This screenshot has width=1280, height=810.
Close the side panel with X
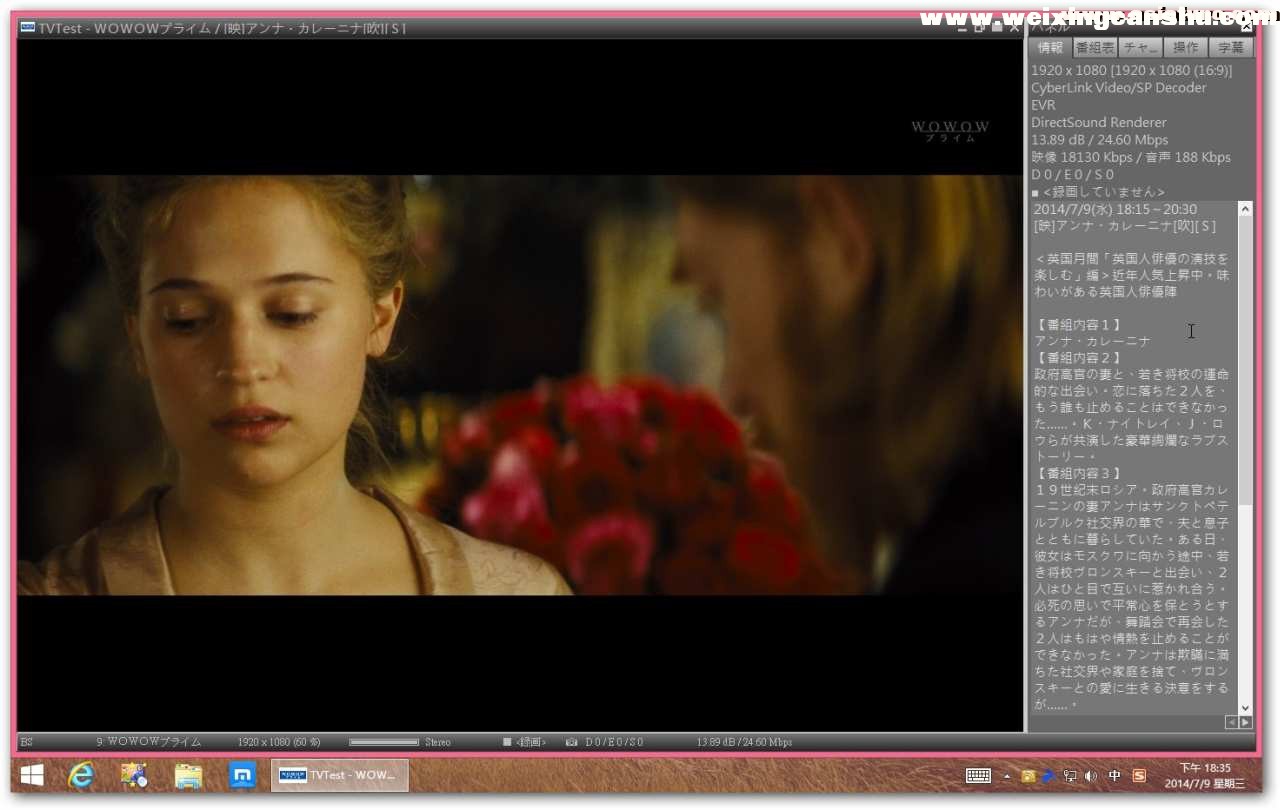1246,28
